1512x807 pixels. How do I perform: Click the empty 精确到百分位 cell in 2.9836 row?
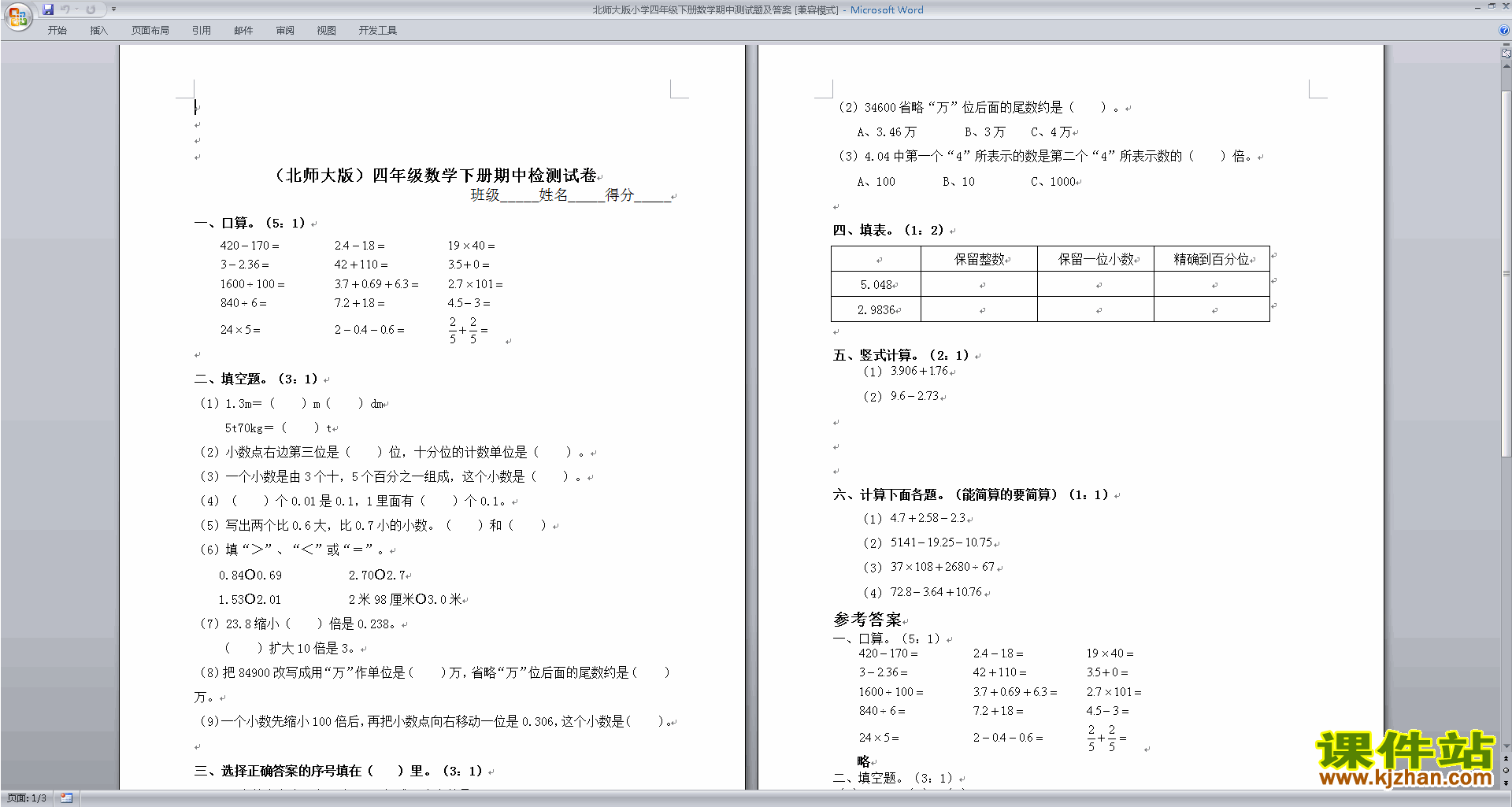tap(1211, 309)
